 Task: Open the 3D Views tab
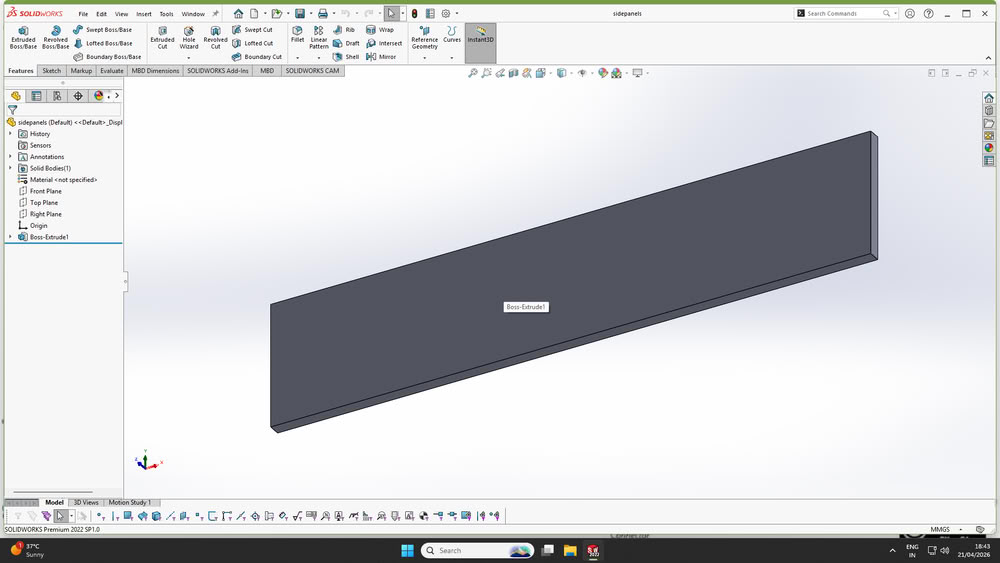tap(86, 502)
